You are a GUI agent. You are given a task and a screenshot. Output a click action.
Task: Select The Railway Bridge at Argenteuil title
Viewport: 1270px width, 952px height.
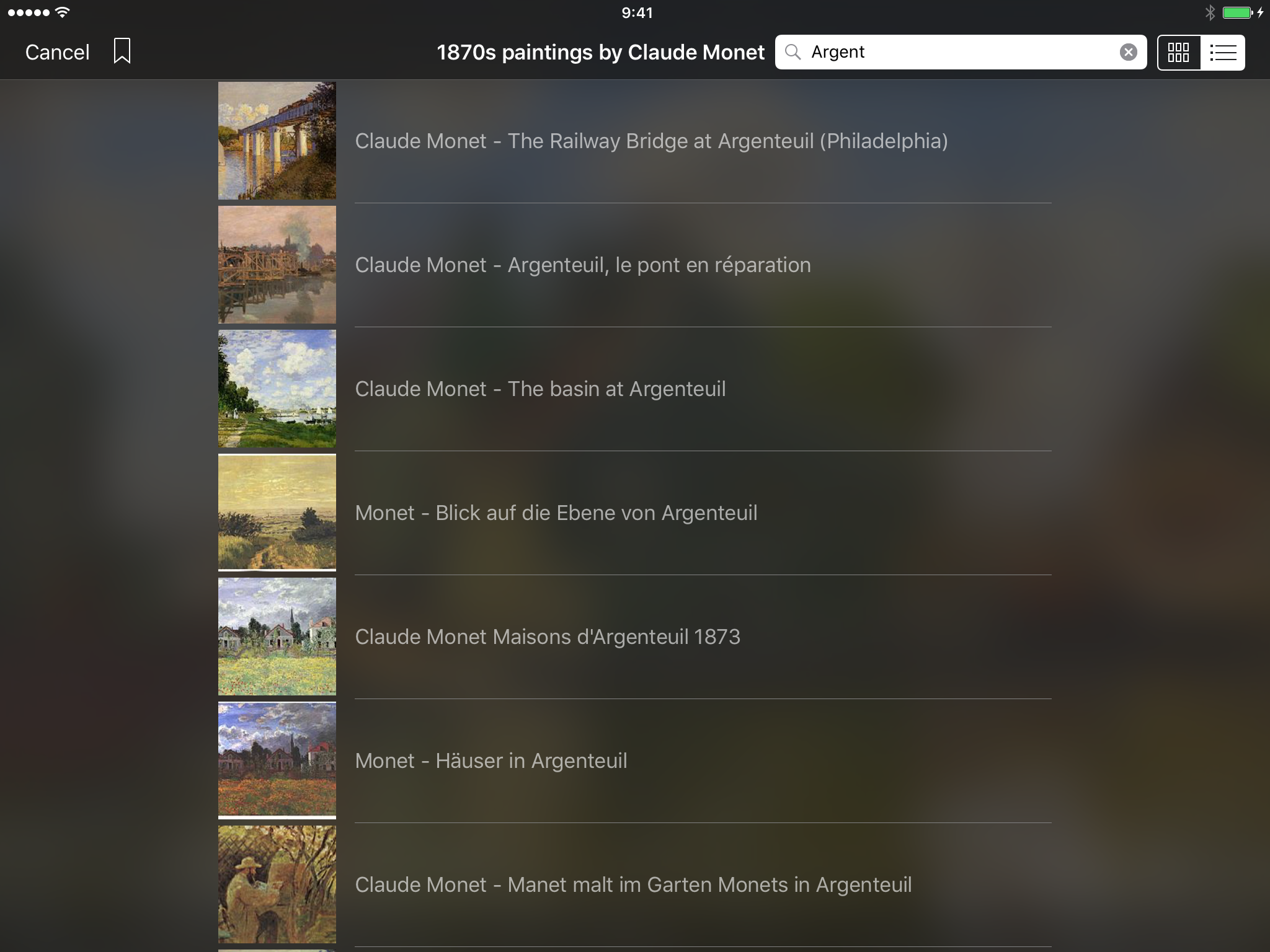(651, 141)
